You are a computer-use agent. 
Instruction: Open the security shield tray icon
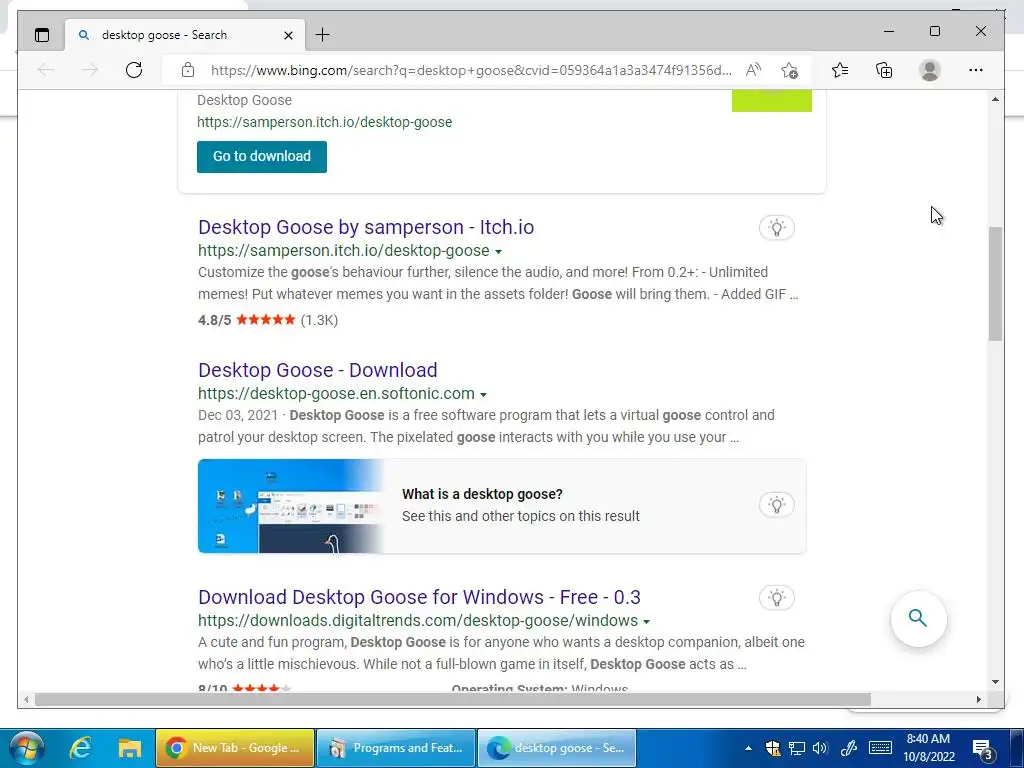773,748
